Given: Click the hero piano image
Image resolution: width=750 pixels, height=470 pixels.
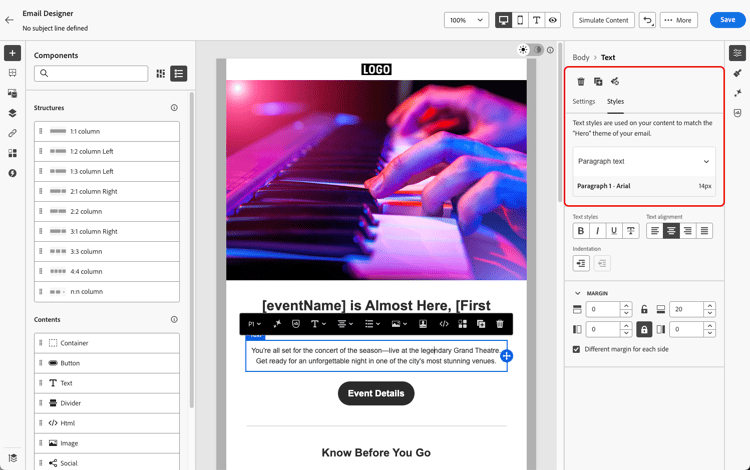Looking at the screenshot, I should 376,180.
